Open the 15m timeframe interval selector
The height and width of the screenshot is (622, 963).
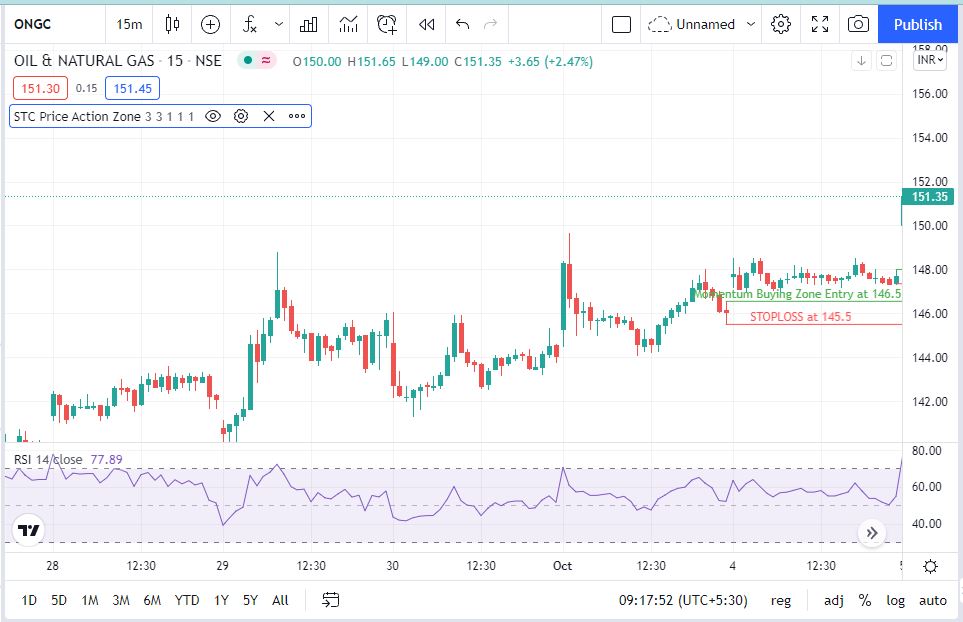(x=128, y=24)
